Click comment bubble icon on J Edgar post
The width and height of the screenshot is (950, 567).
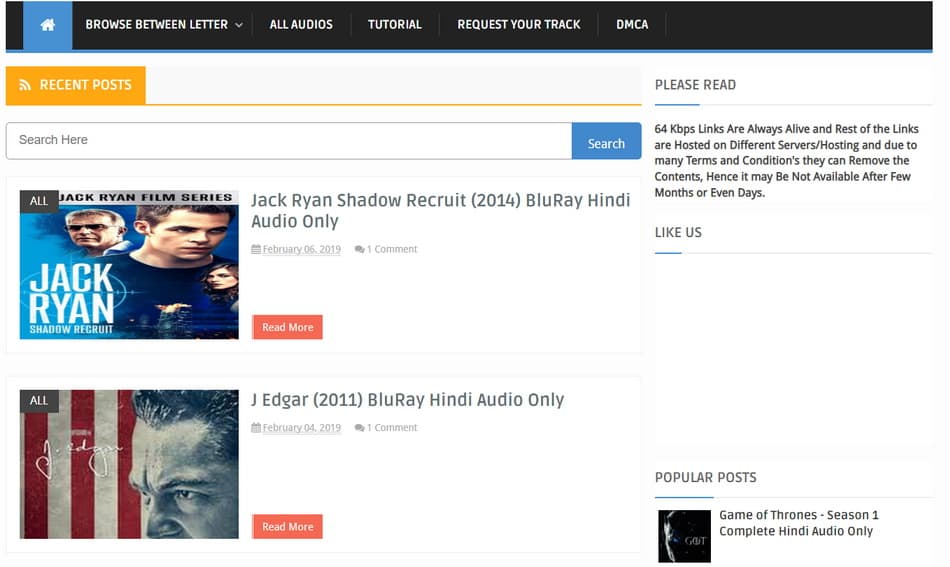pyautogui.click(x=359, y=428)
